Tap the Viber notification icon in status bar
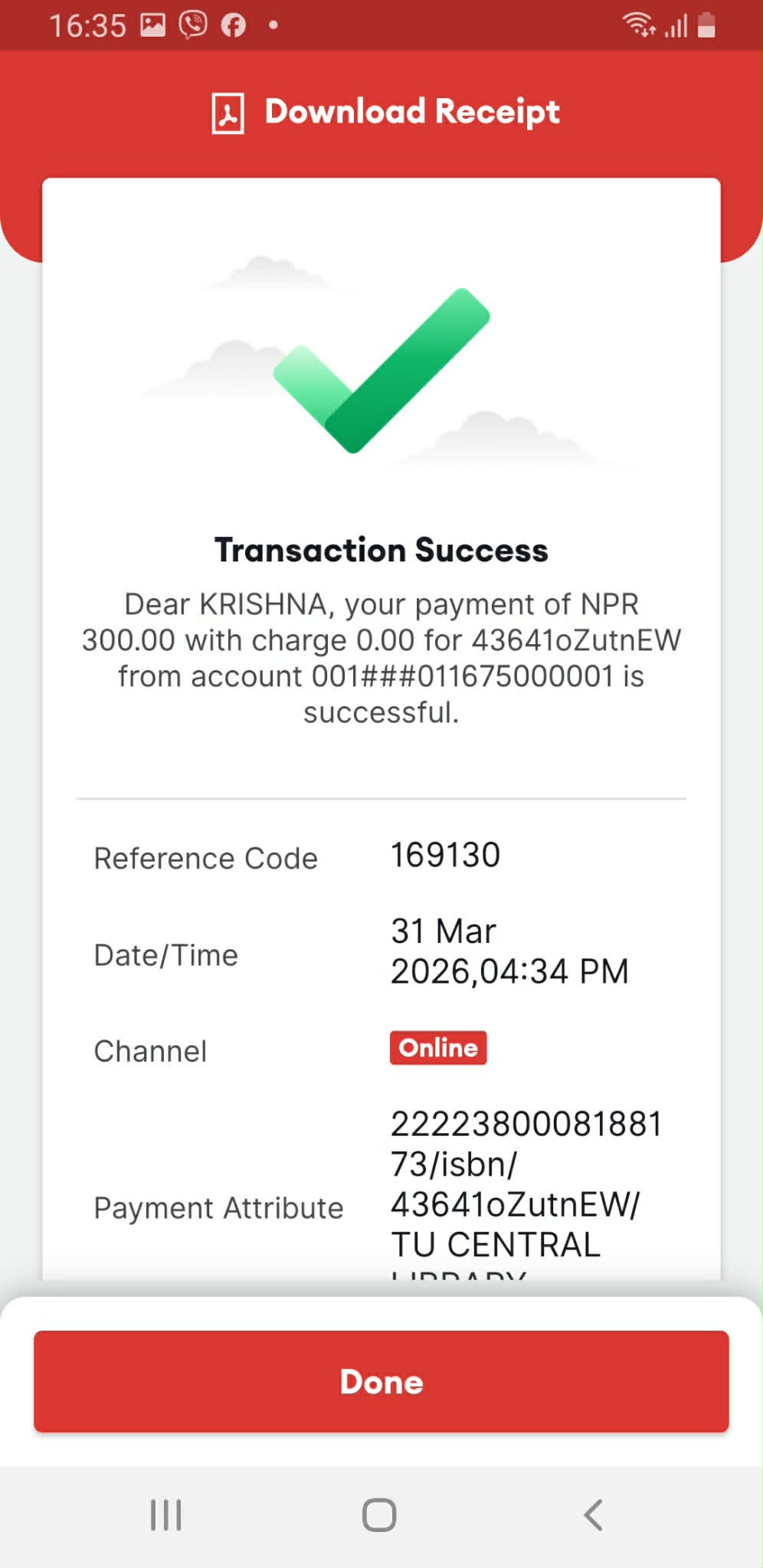Screen dimensions: 763x1568 193,25
